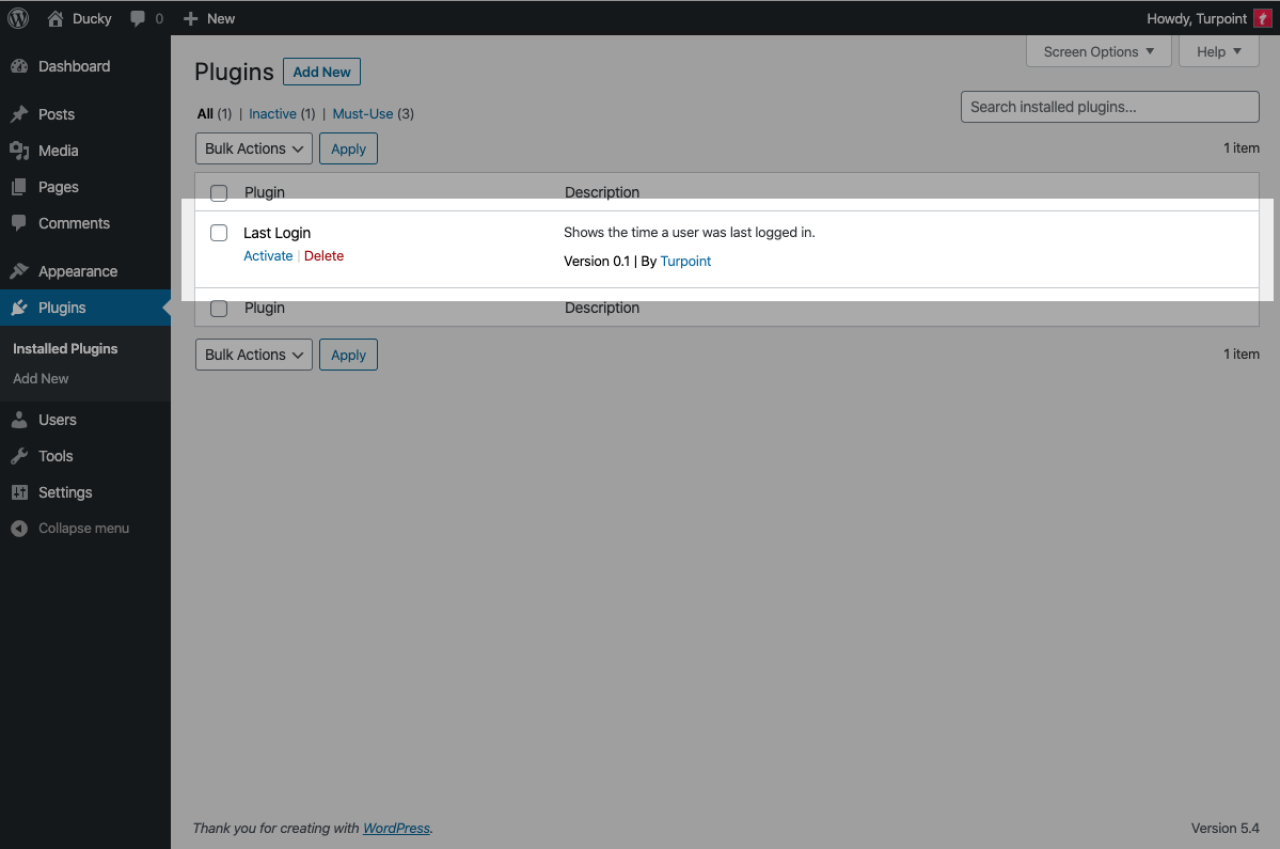Go to Posts in sidebar
The height and width of the screenshot is (849, 1280).
(x=57, y=114)
